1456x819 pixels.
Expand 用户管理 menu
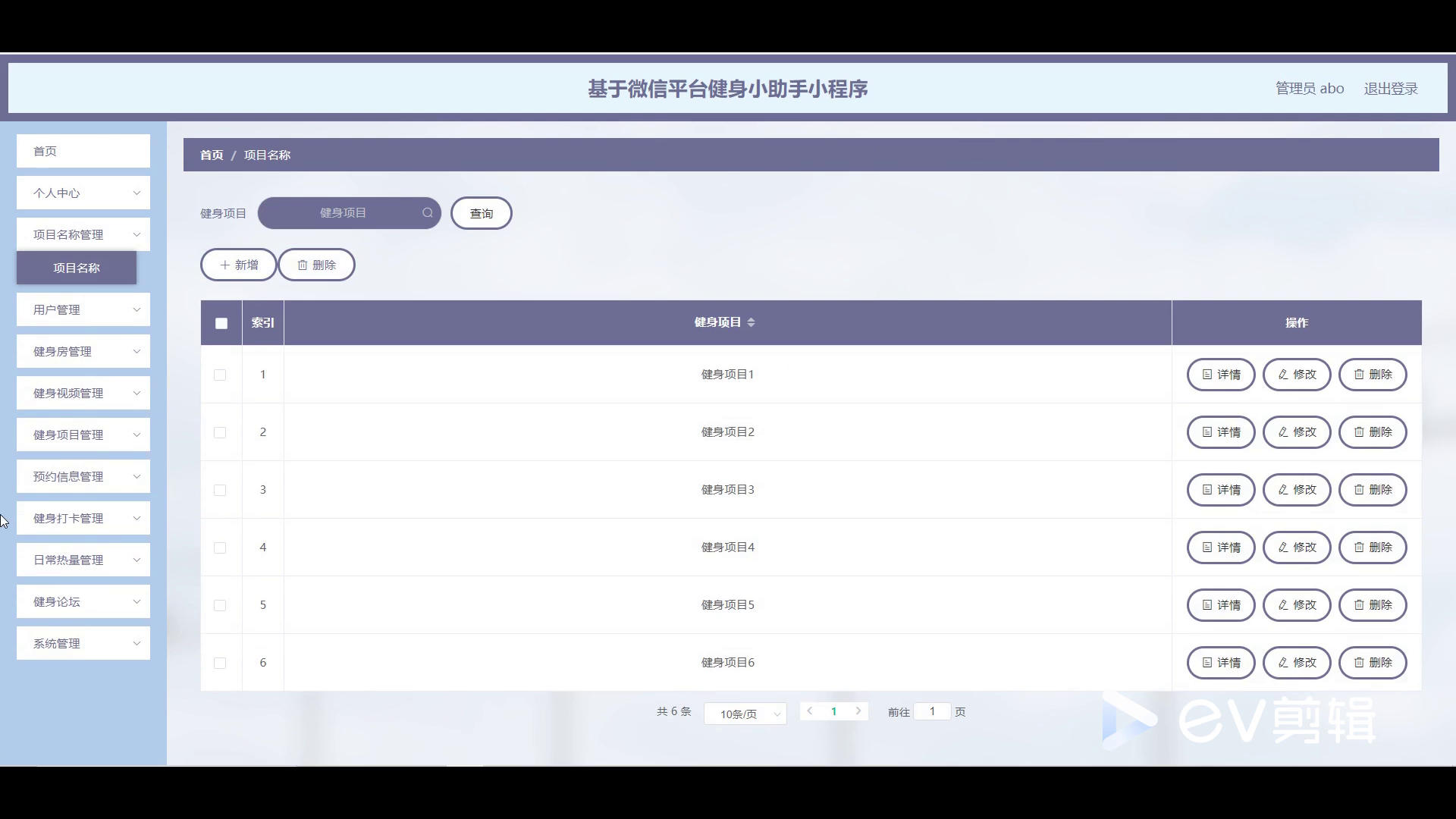coord(83,310)
